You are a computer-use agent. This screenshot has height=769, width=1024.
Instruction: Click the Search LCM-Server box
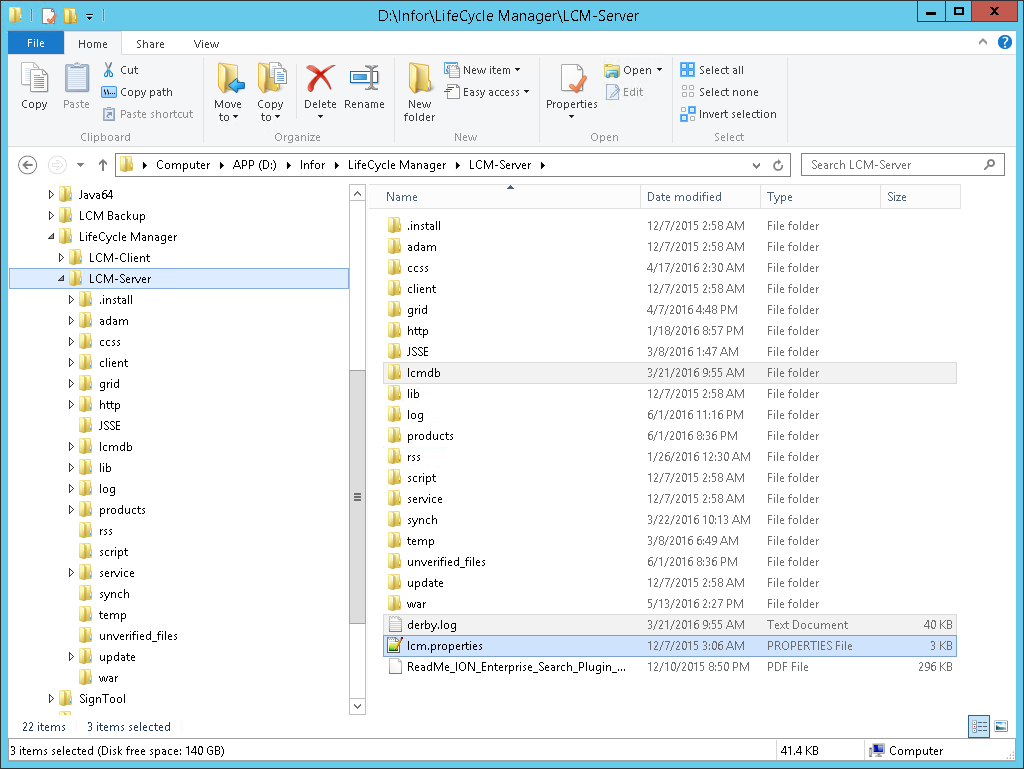coord(893,165)
